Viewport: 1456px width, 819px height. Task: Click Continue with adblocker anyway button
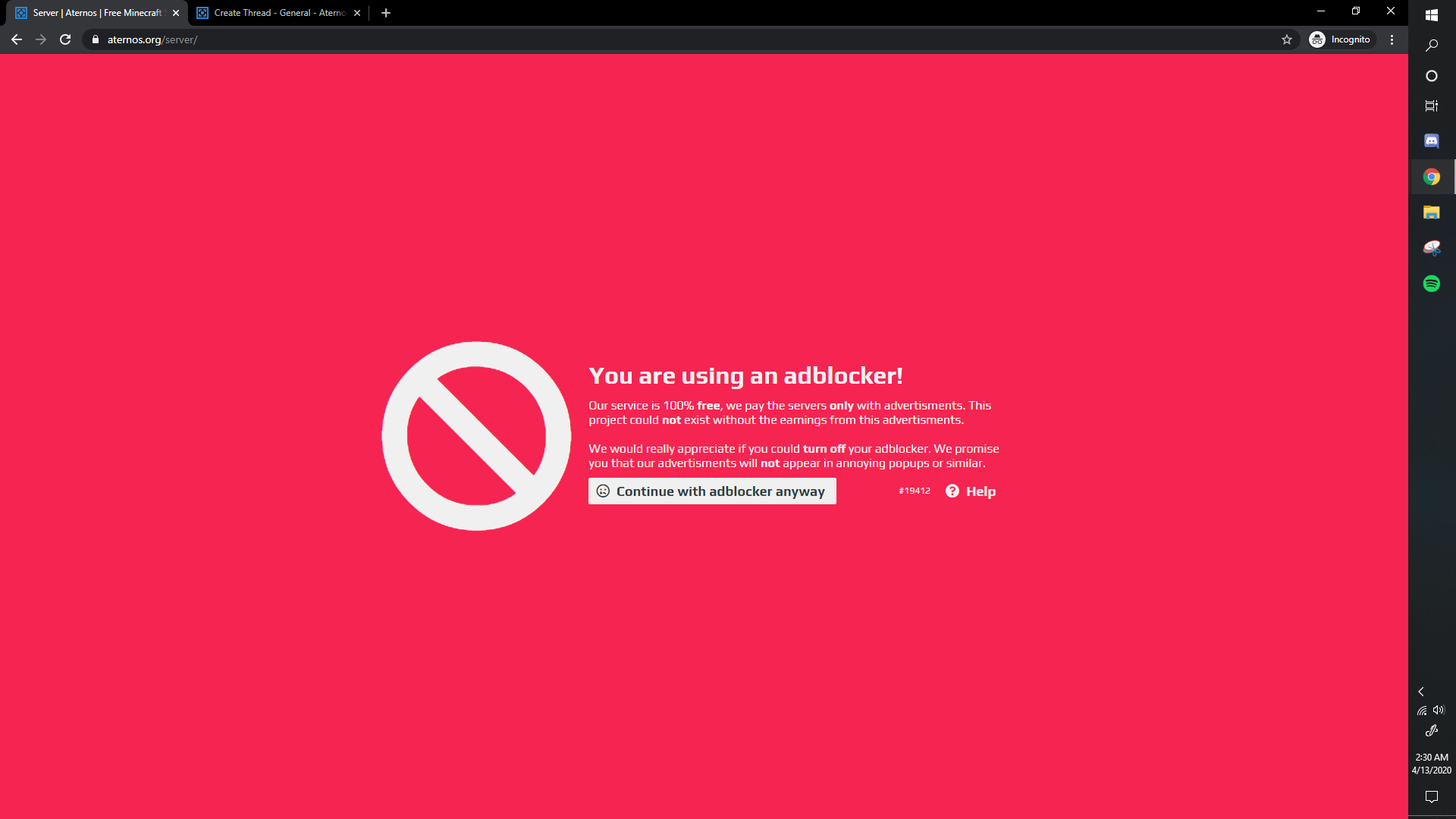pyautogui.click(x=712, y=491)
